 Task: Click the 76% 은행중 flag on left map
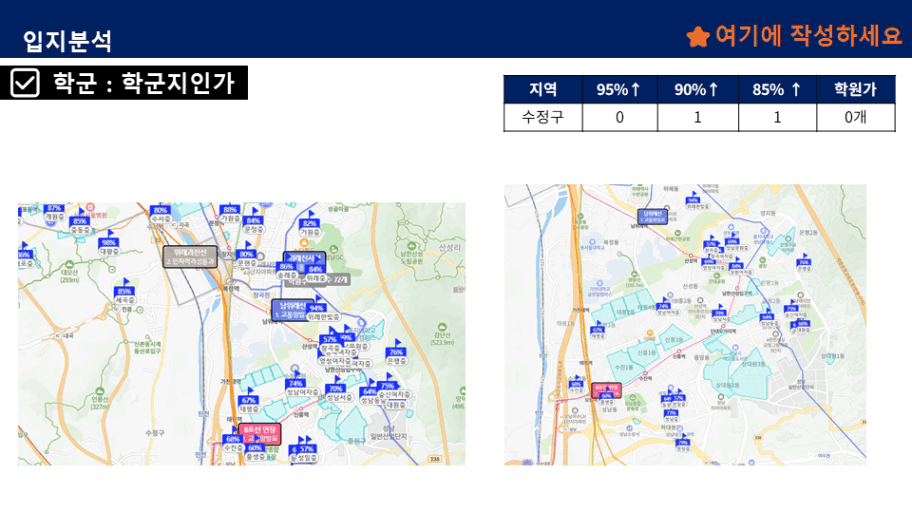point(396,352)
